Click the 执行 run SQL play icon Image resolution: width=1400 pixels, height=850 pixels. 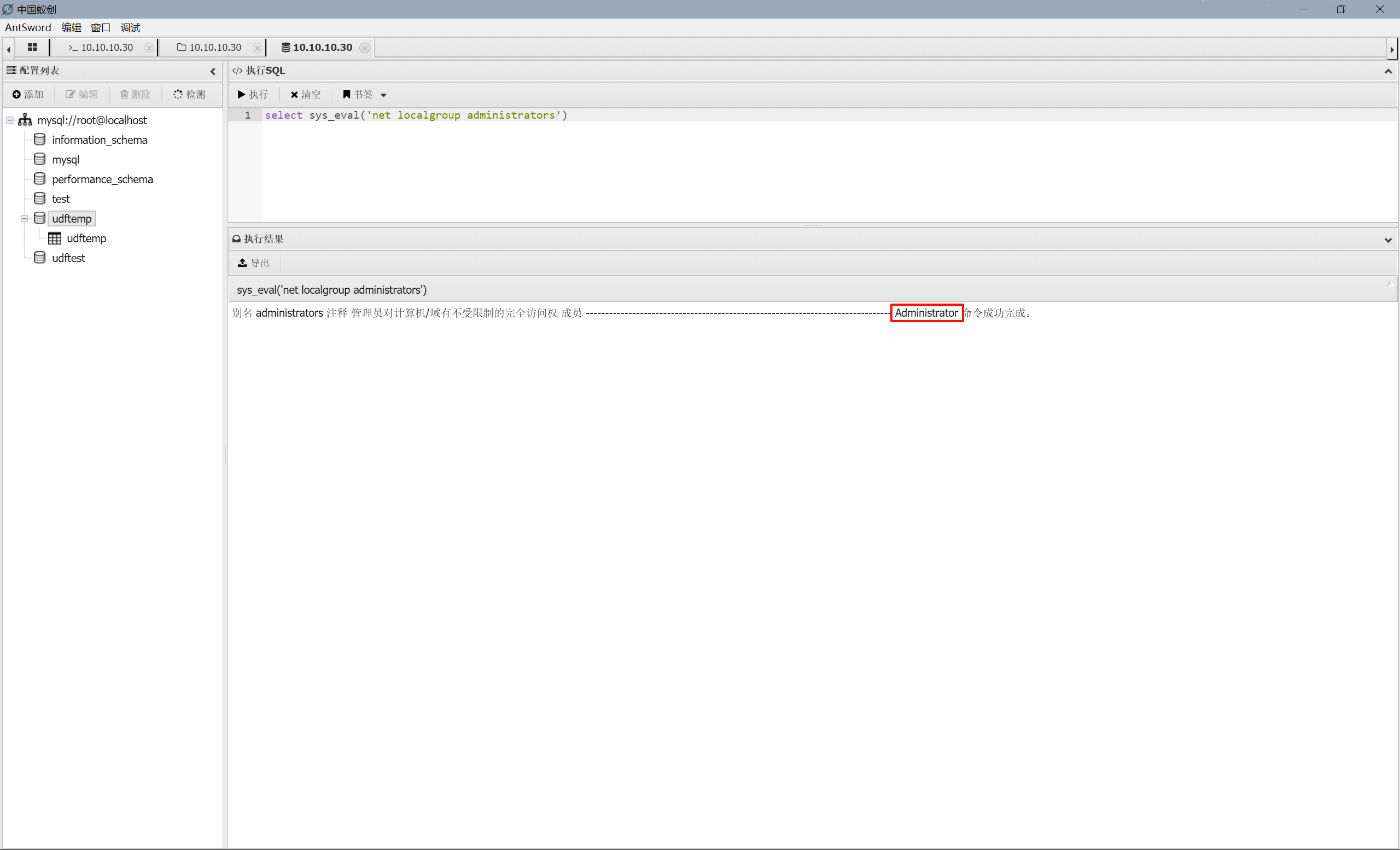coord(242,94)
